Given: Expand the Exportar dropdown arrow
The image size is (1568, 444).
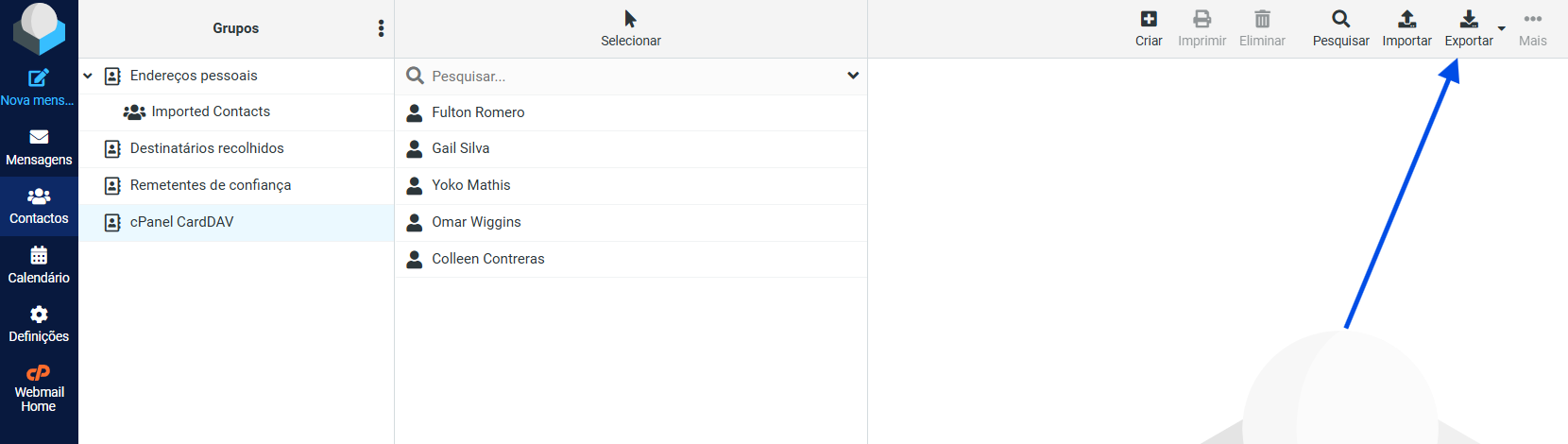Looking at the screenshot, I should (x=1502, y=29).
